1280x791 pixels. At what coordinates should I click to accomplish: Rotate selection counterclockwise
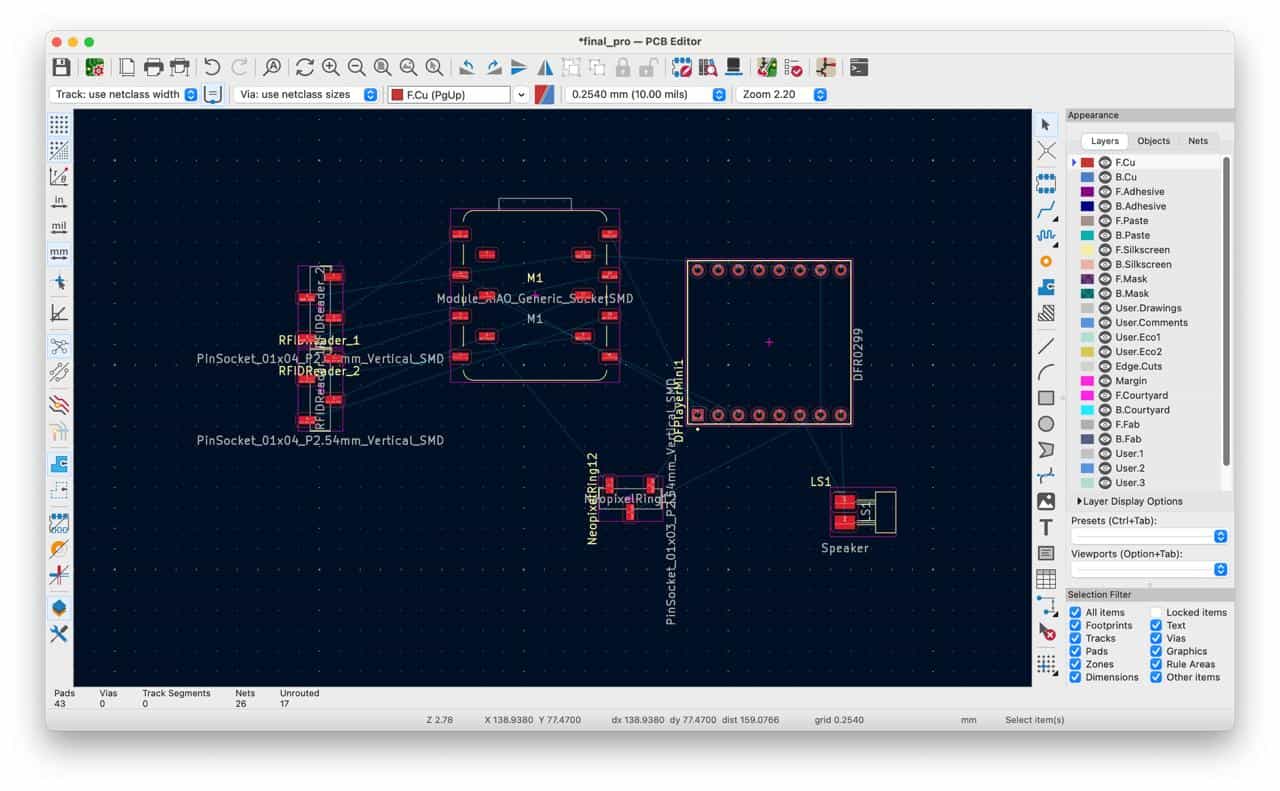click(467, 67)
